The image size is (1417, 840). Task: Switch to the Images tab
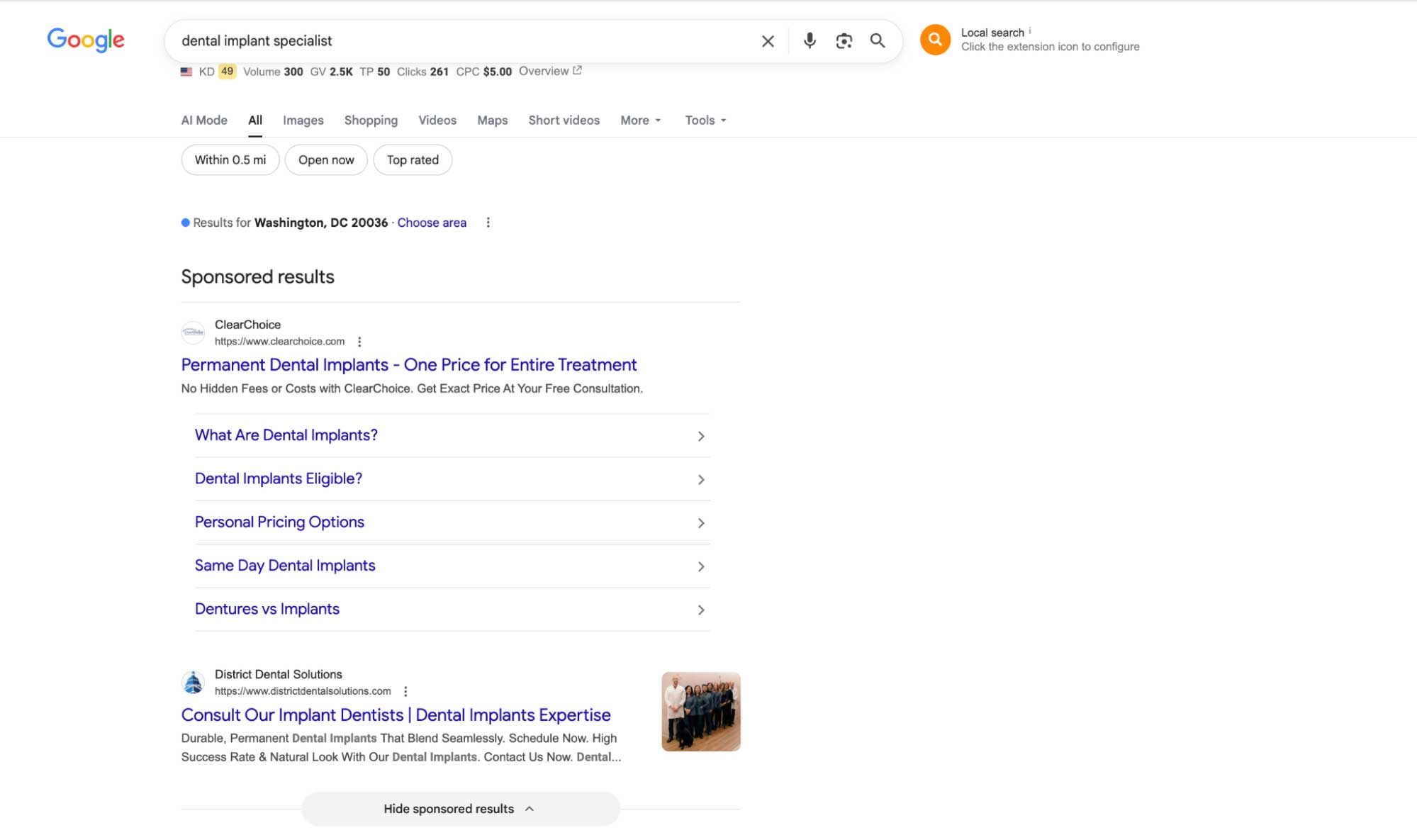coord(303,121)
